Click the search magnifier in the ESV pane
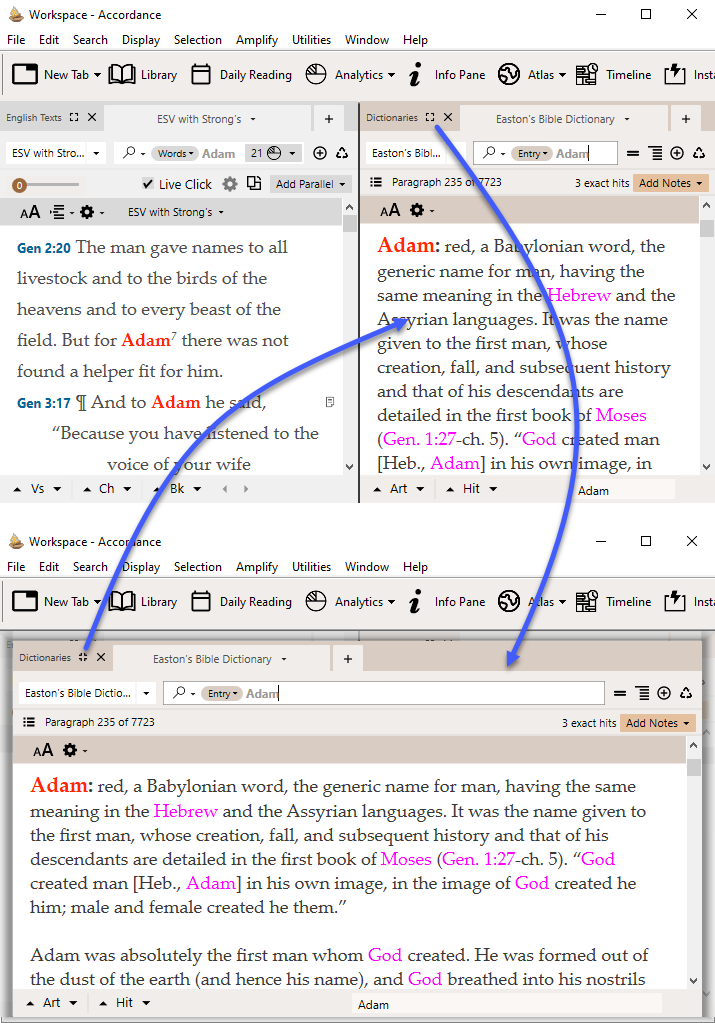 click(129, 153)
